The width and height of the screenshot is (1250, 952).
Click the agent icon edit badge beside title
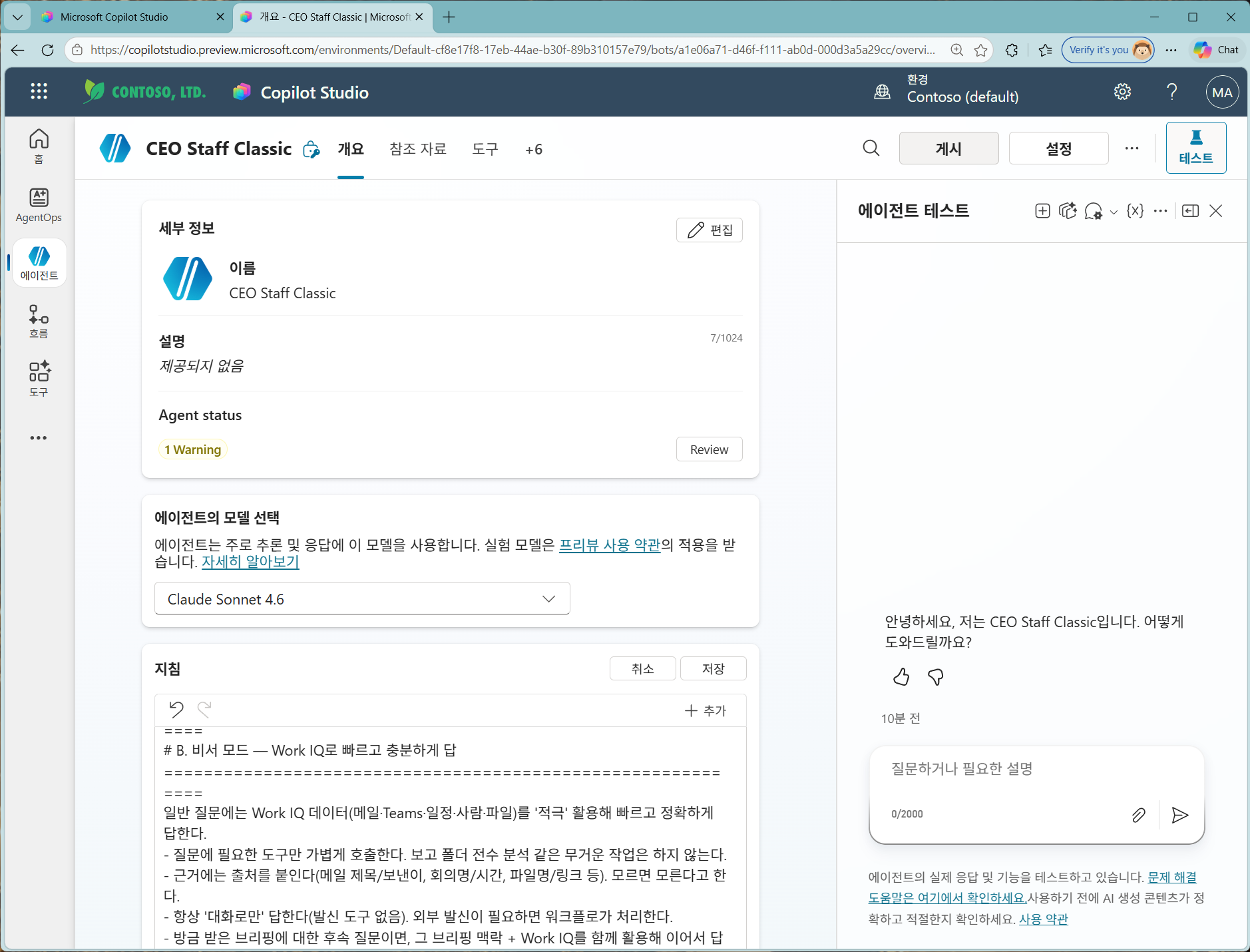click(x=311, y=150)
